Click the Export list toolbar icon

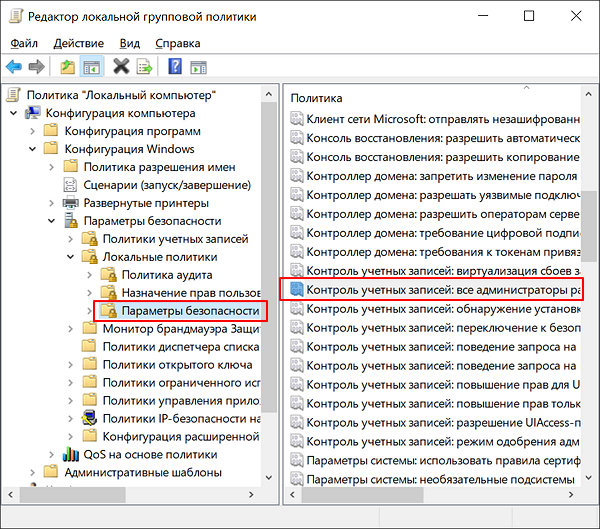[145, 67]
